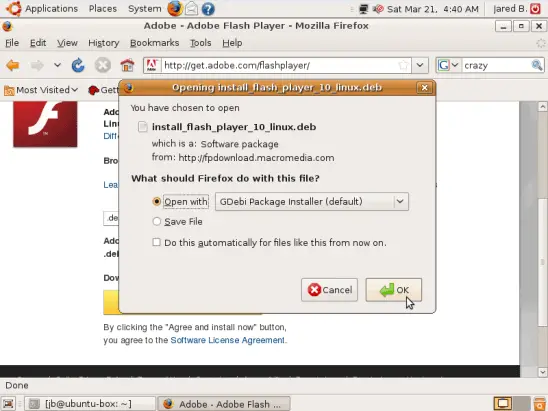Click the install_flash_player_10_linux.deb file icon
Screen dimensions: 548x411
click(143, 127)
